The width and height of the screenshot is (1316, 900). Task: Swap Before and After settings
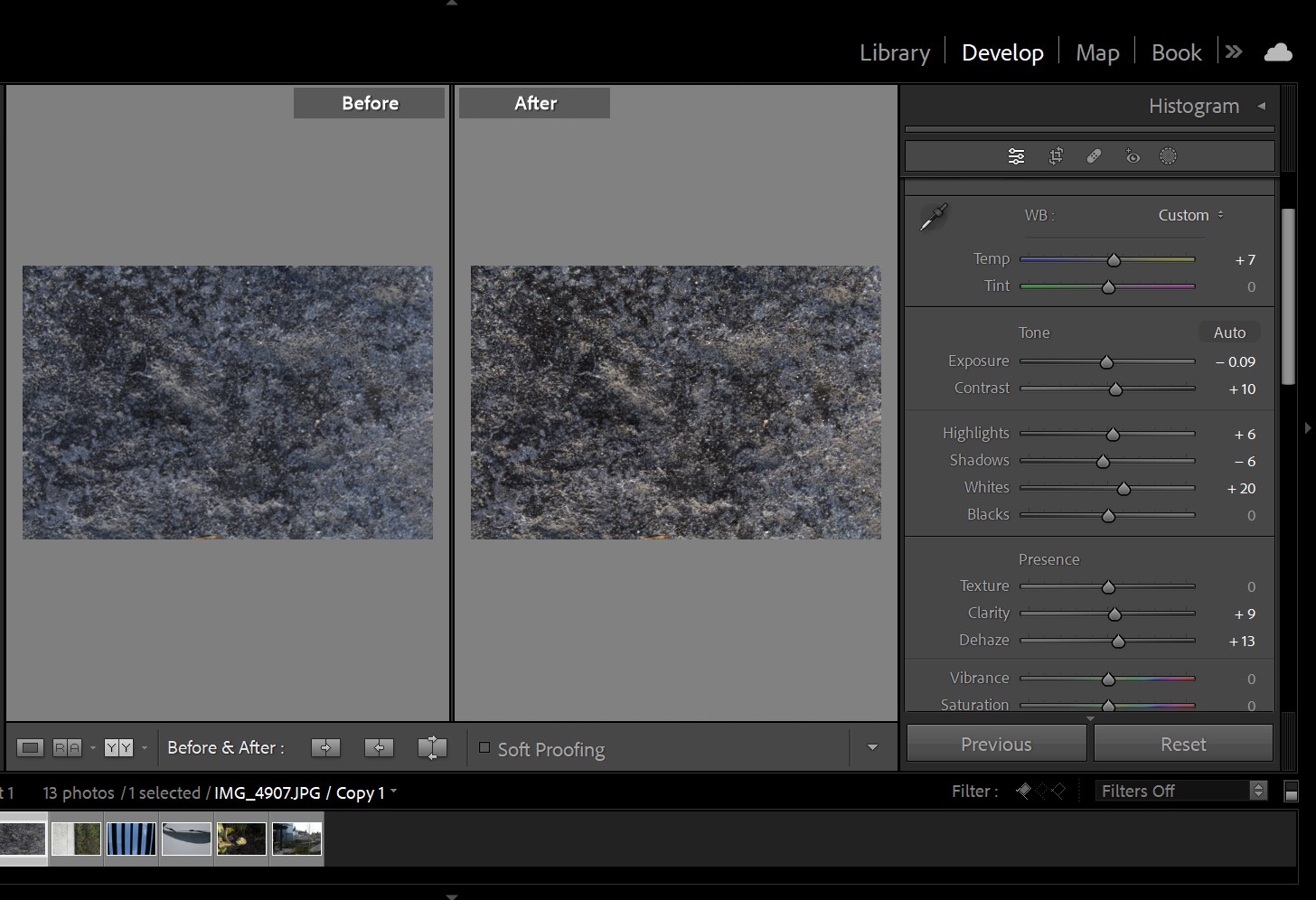pyautogui.click(x=432, y=747)
